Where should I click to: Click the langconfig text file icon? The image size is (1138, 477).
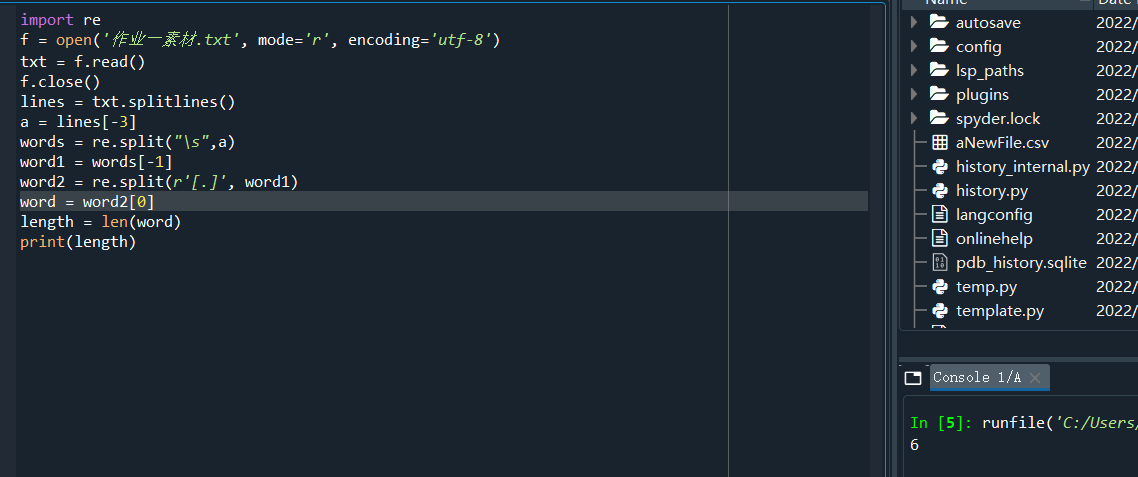point(939,215)
